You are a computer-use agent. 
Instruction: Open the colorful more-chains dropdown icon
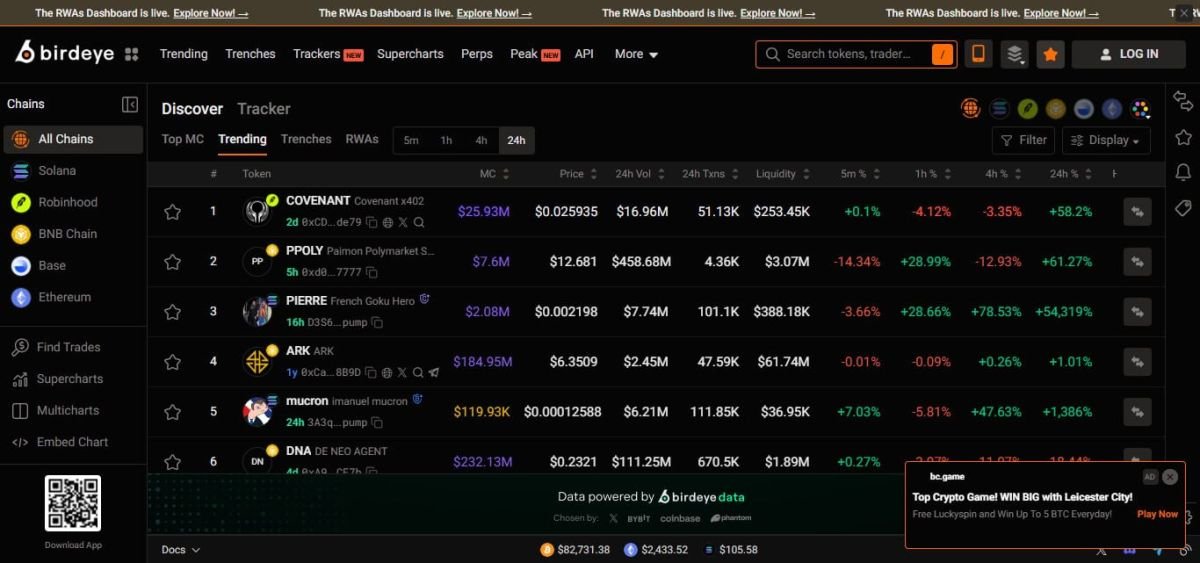1141,109
